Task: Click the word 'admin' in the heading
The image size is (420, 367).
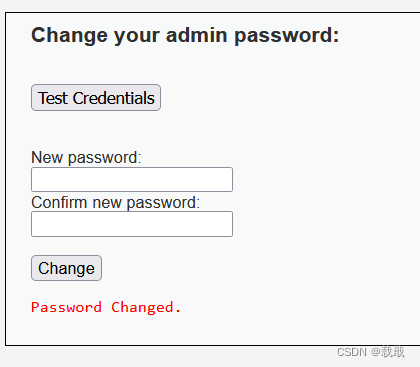Action: (x=196, y=35)
